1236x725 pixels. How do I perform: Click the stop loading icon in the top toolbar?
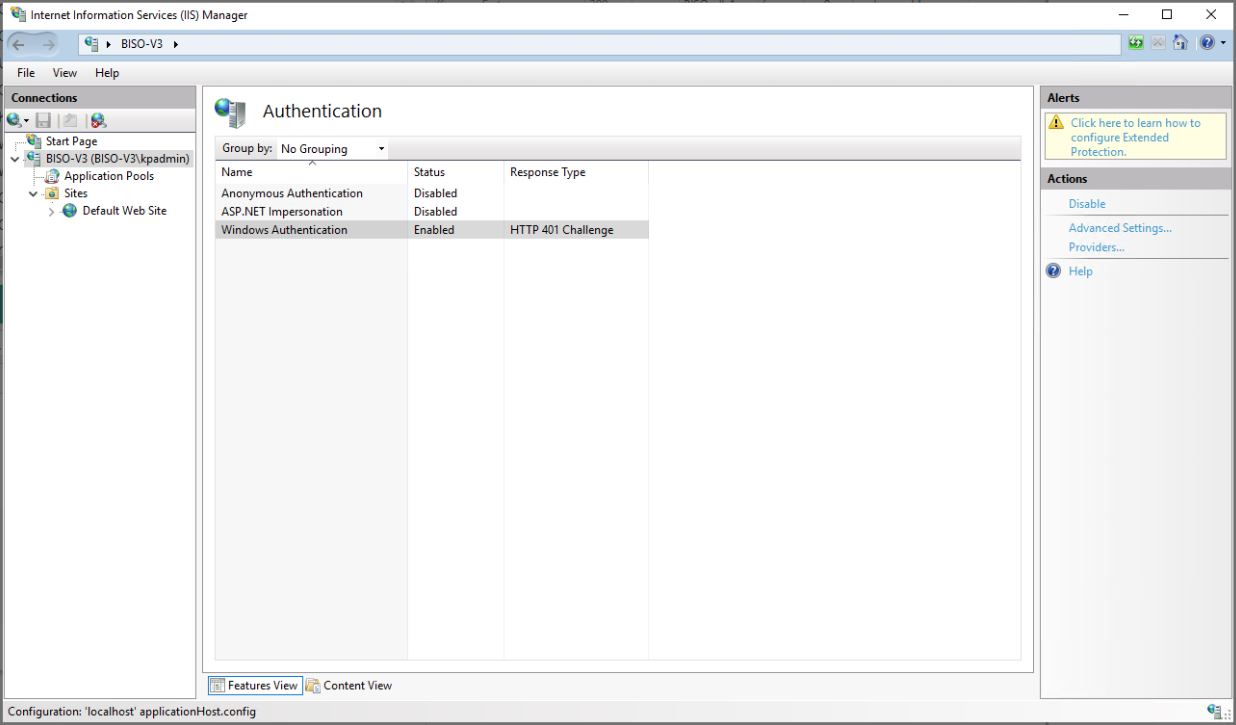click(x=1158, y=43)
